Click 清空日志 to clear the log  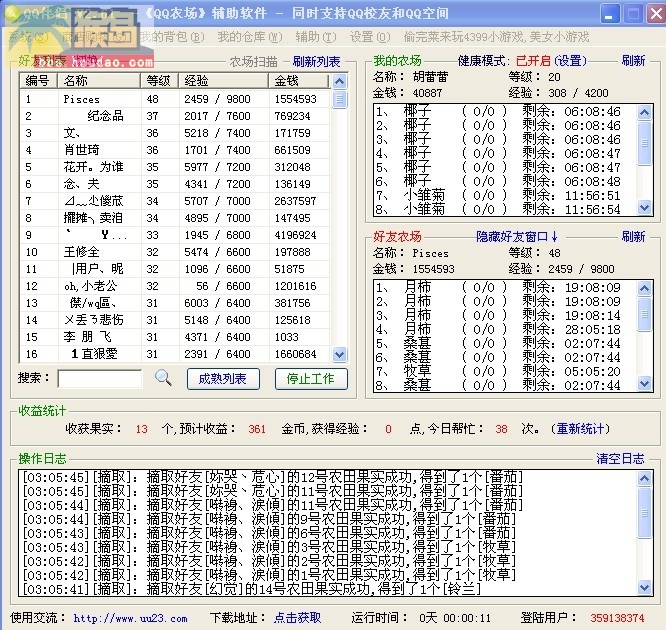pos(620,458)
